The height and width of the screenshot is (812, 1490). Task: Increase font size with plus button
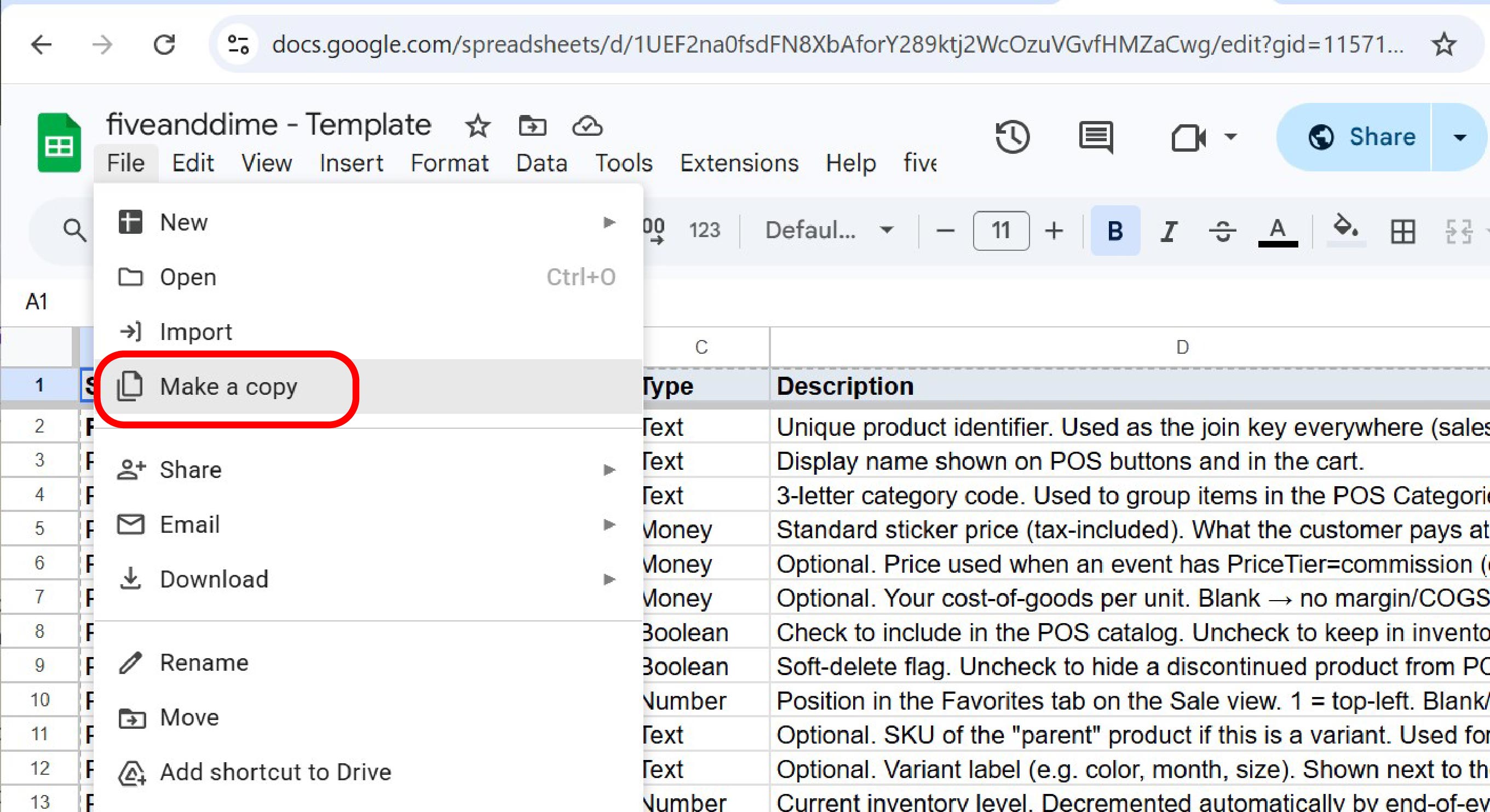pos(1054,230)
